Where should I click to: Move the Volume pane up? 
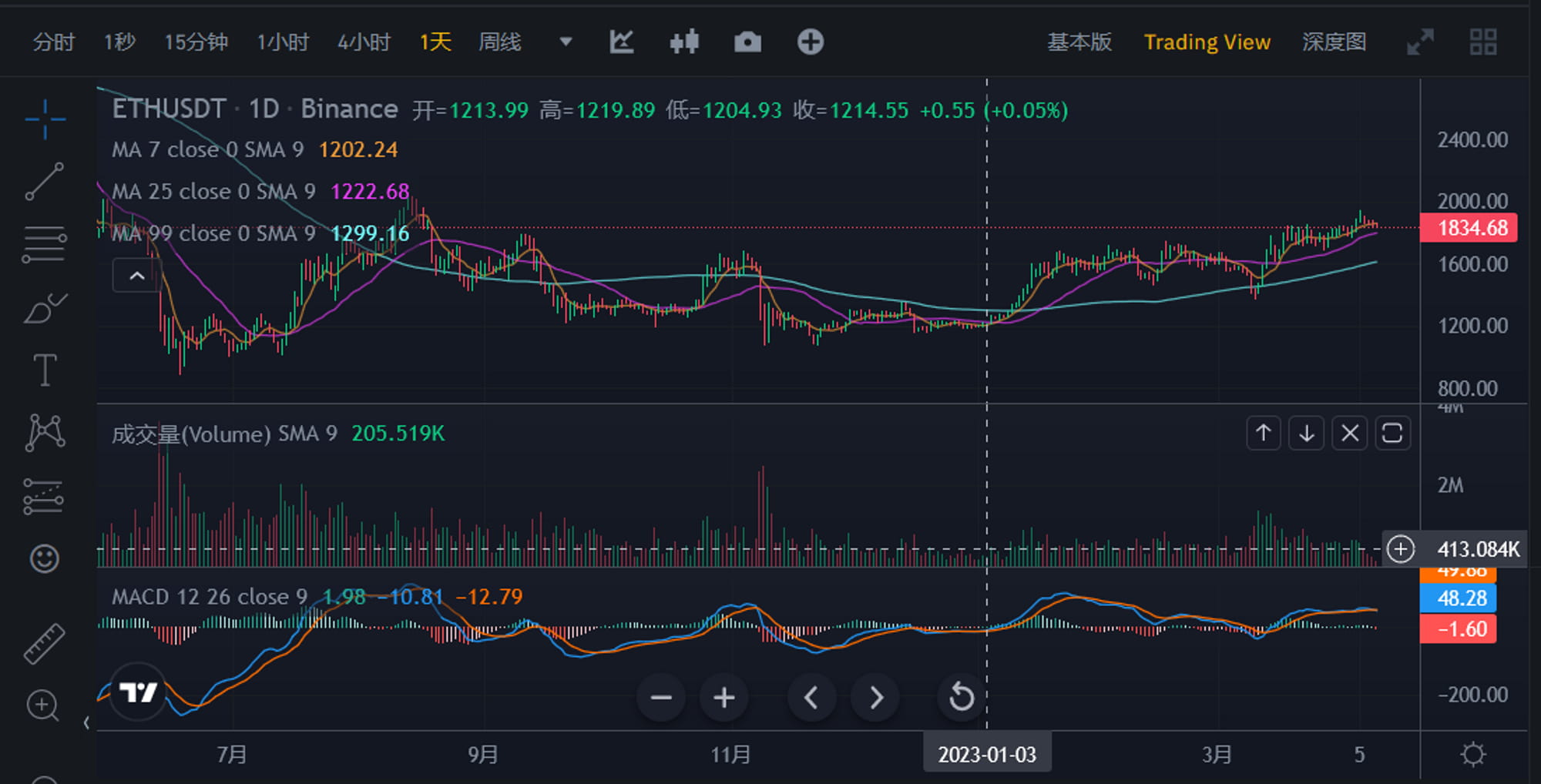coord(1264,433)
